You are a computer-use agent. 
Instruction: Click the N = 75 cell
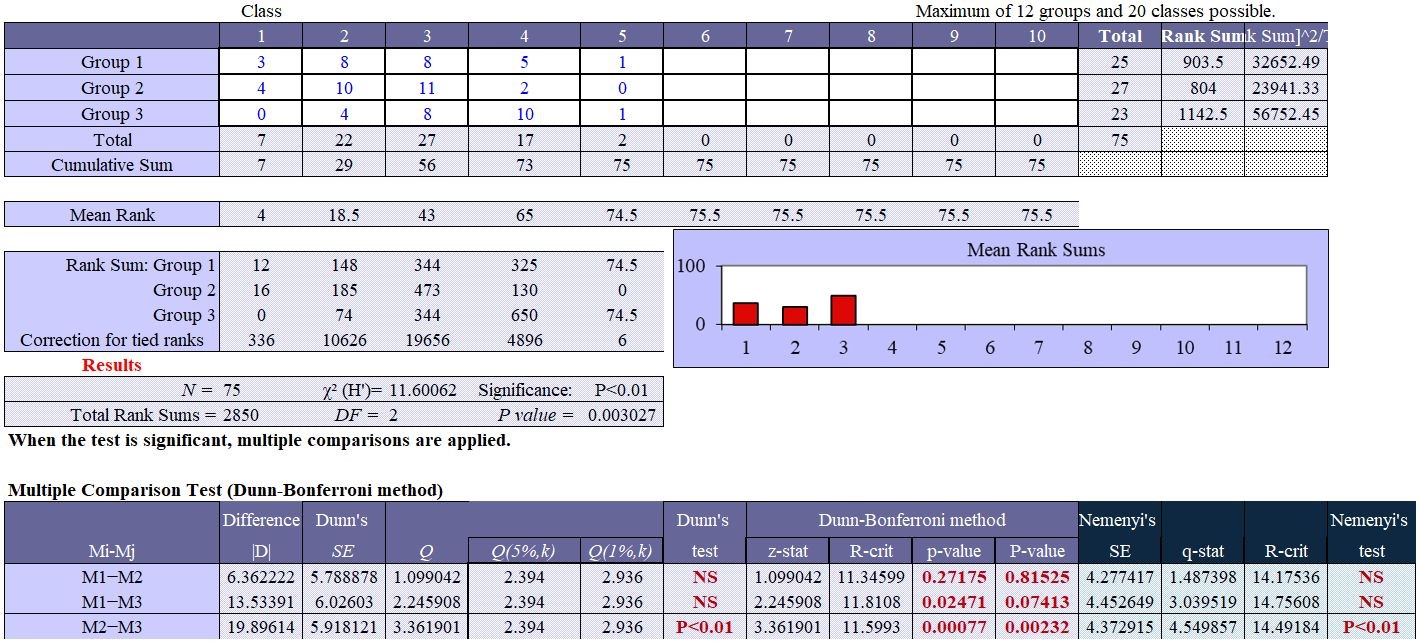(211, 390)
